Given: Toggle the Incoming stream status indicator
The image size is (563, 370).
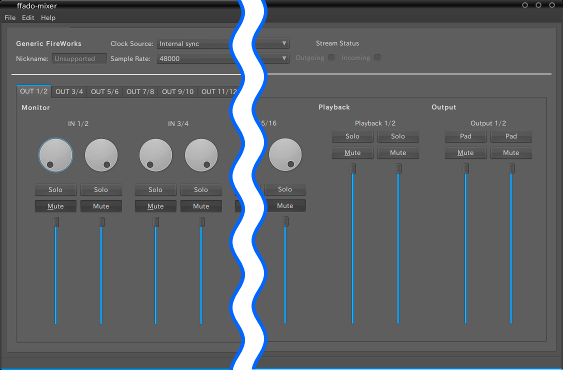Looking at the screenshot, I should [x=377, y=57].
